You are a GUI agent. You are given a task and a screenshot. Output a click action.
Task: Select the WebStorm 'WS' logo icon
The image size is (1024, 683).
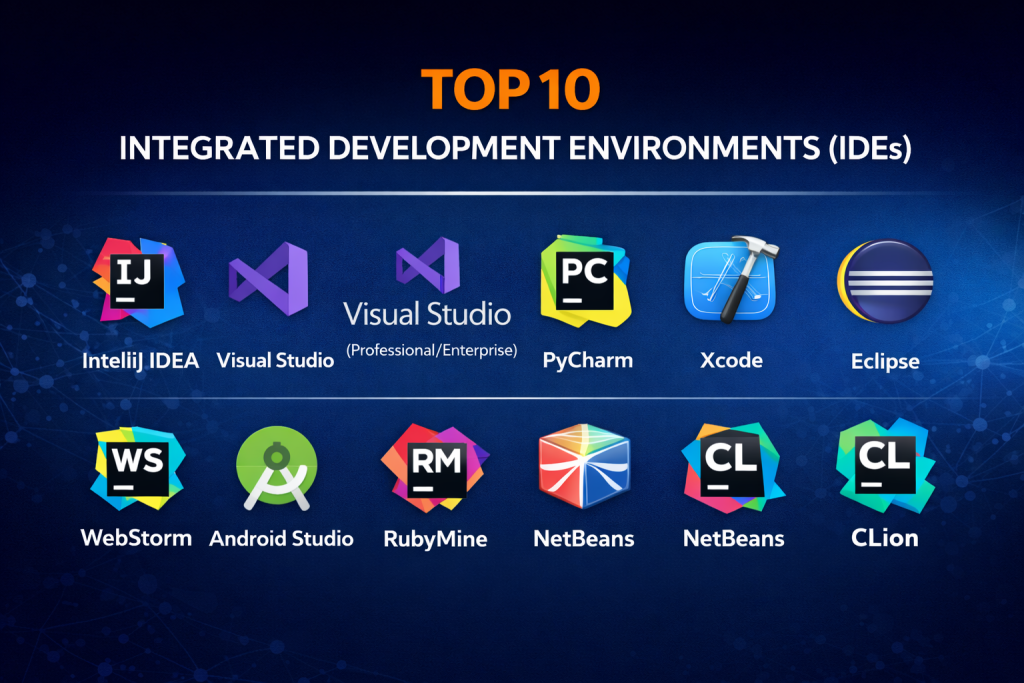(x=136, y=467)
